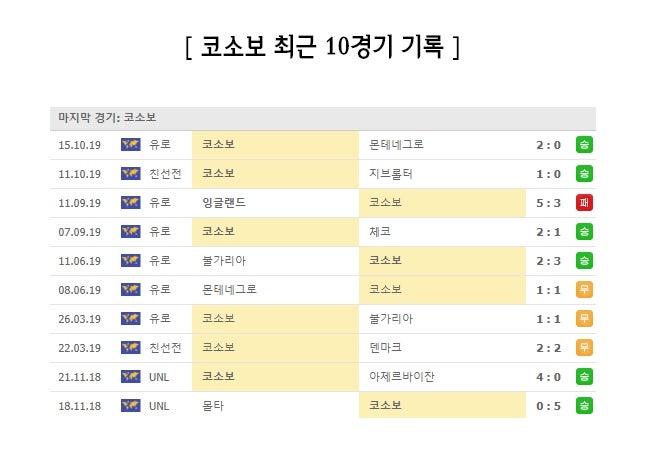
Task: Click the 아제르바이잔 team name
Action: 402,377
